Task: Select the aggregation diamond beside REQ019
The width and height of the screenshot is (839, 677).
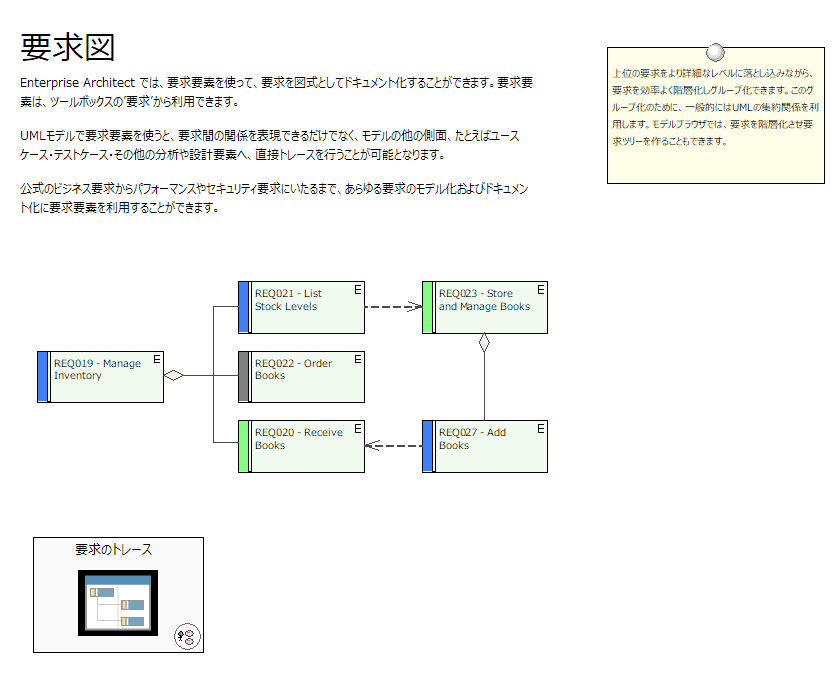Action: 175,376
